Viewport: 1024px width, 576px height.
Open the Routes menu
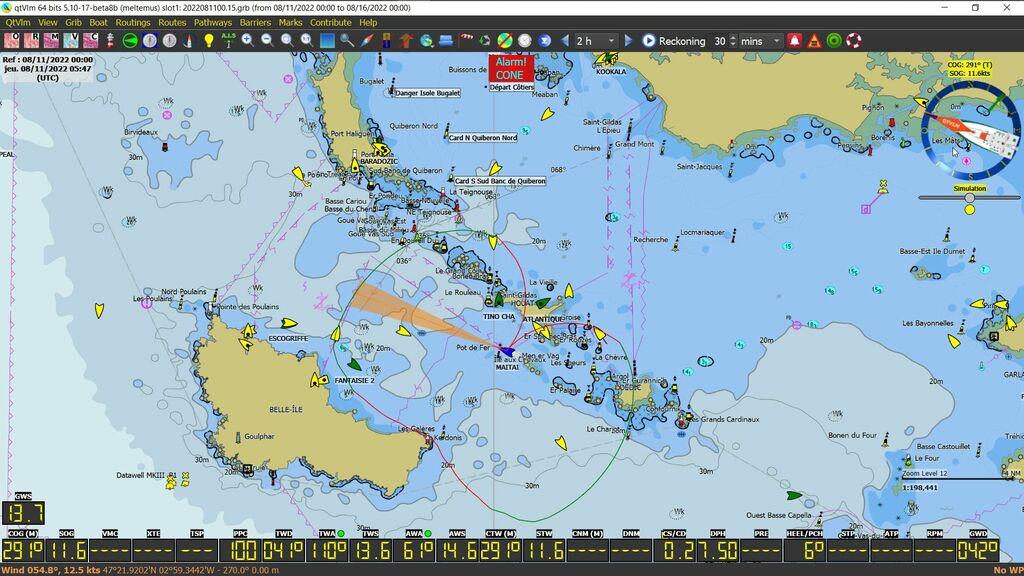172,22
